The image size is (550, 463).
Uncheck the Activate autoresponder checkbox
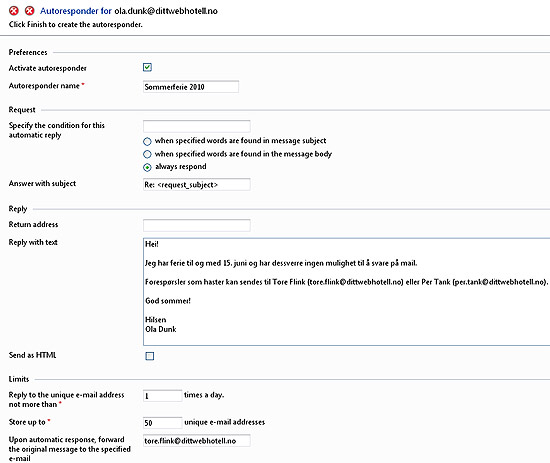(x=147, y=67)
